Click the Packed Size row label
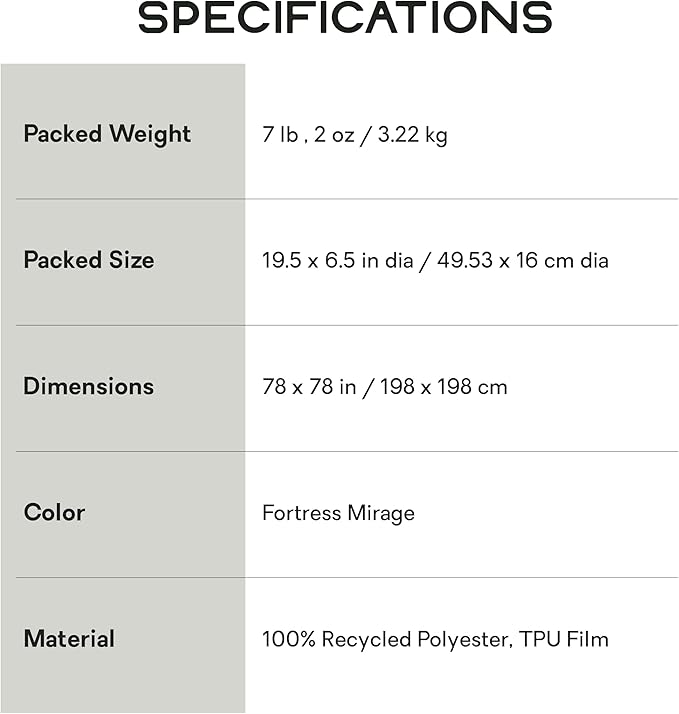This screenshot has height=714, width=679. click(89, 260)
